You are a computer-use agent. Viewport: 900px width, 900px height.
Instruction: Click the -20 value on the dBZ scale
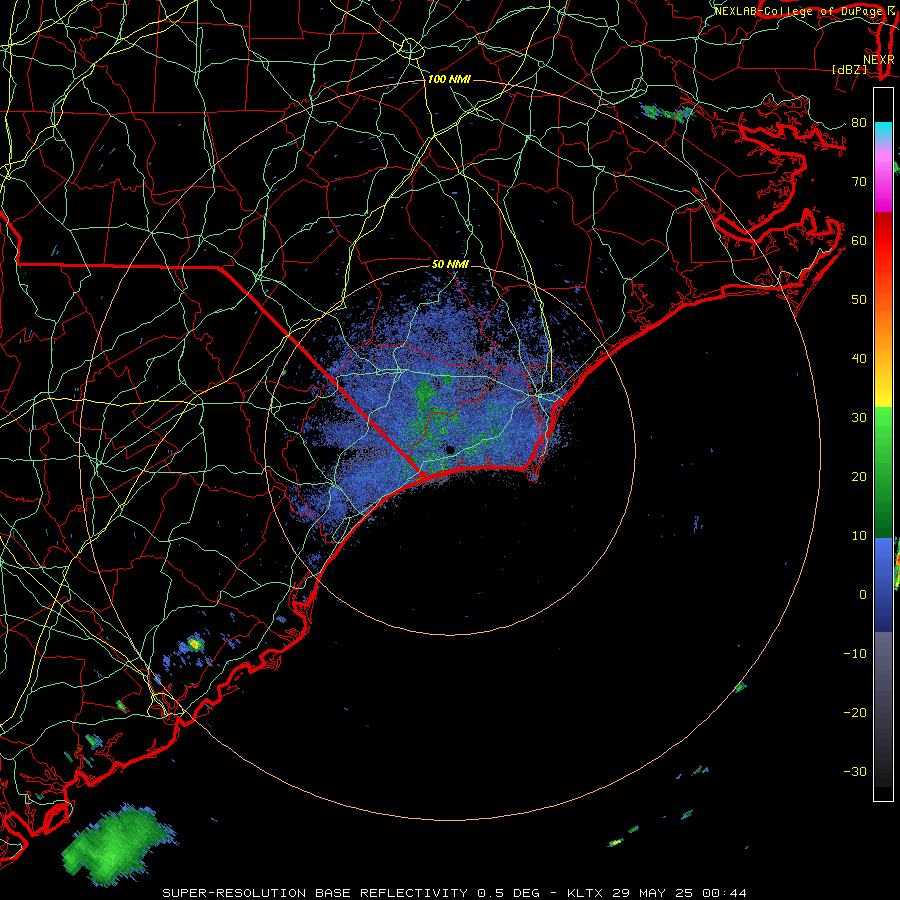tap(855, 712)
